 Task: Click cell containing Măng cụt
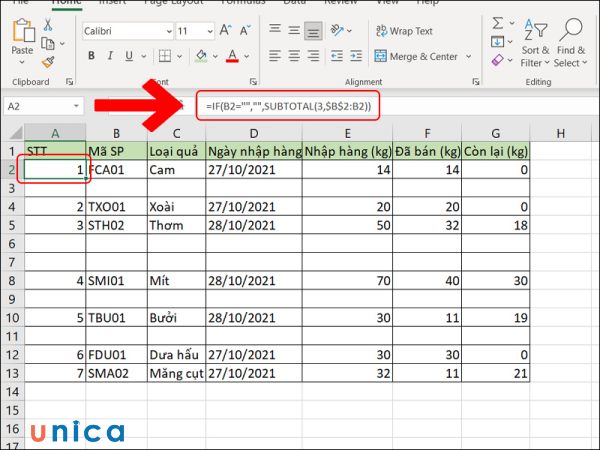(x=176, y=373)
